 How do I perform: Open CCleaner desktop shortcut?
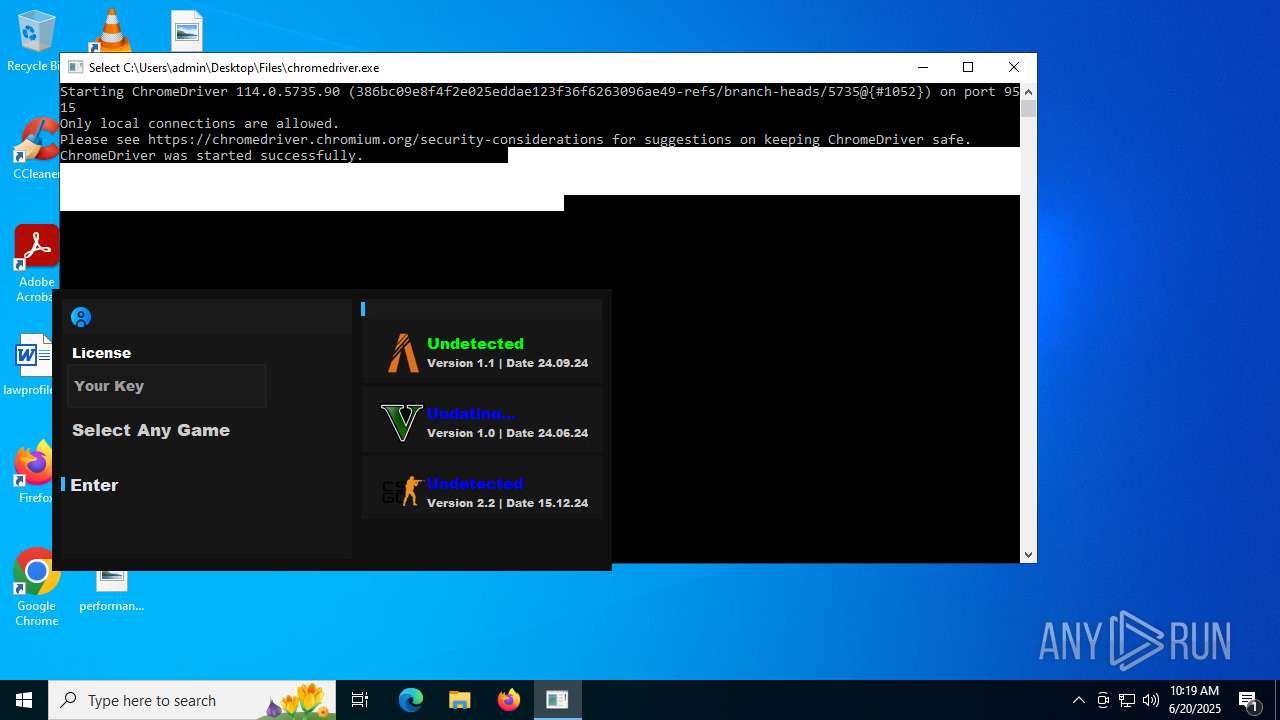tap(36, 150)
